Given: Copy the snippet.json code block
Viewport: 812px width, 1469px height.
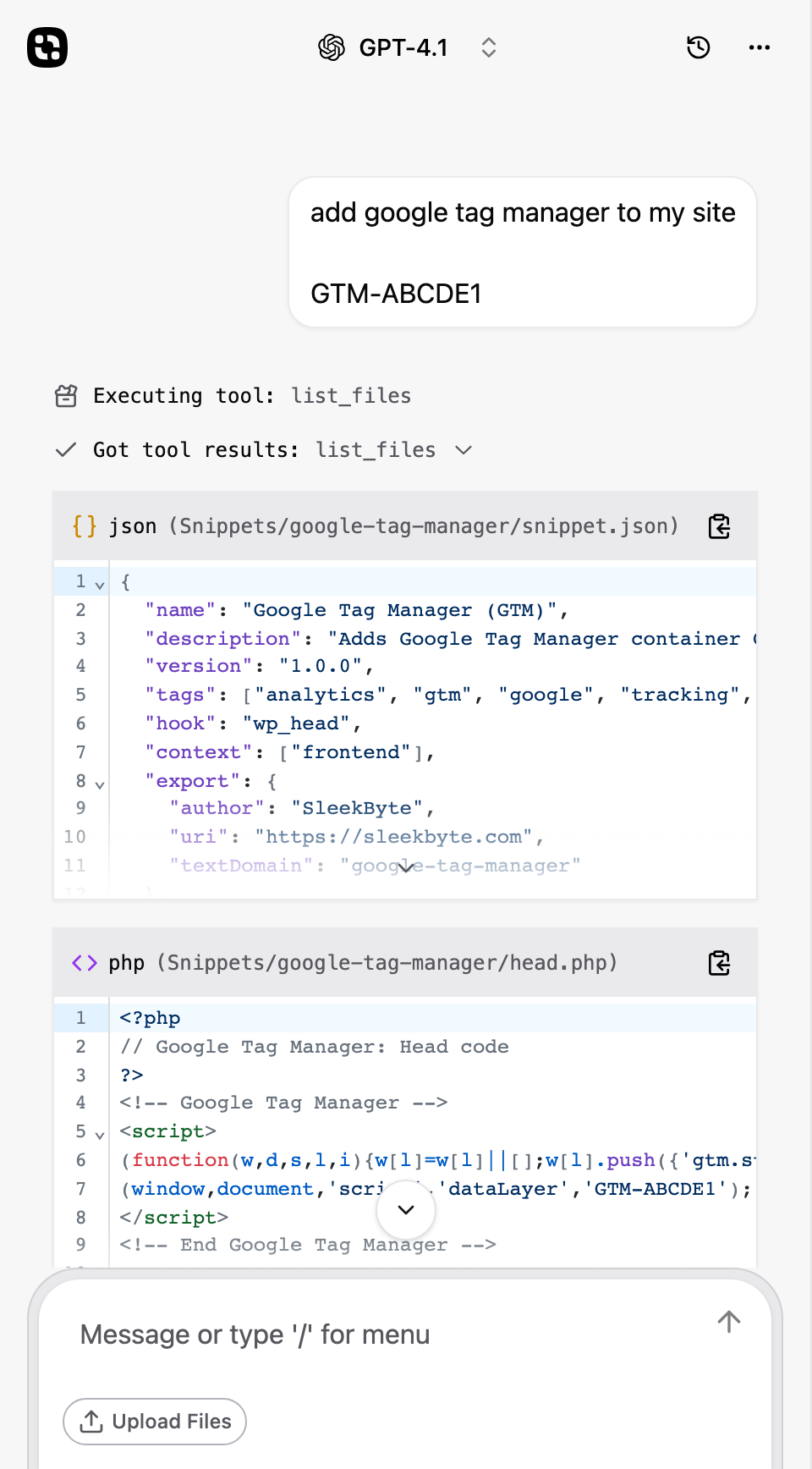Looking at the screenshot, I should pos(719,526).
